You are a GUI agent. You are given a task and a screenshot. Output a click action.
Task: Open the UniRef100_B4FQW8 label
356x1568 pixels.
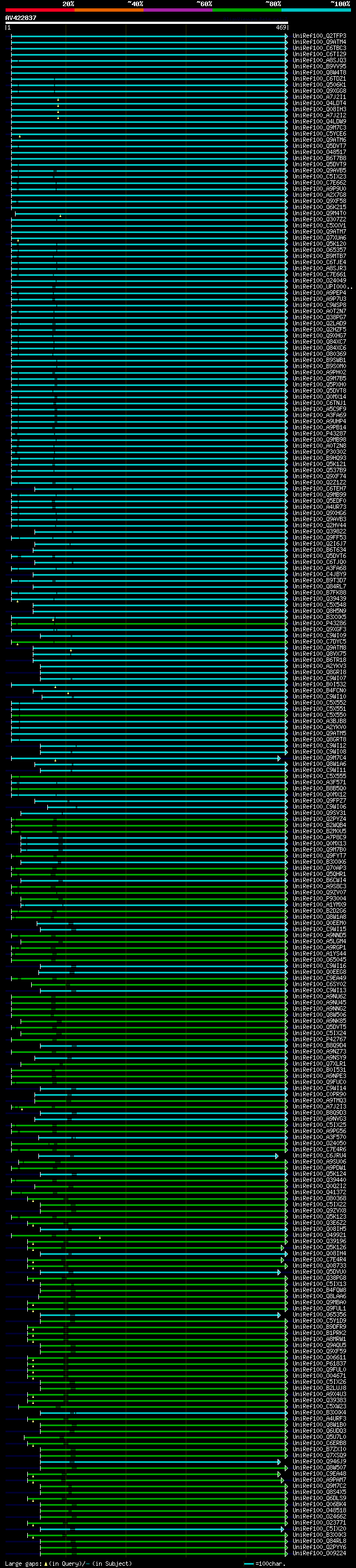pyautogui.click(x=319, y=1290)
